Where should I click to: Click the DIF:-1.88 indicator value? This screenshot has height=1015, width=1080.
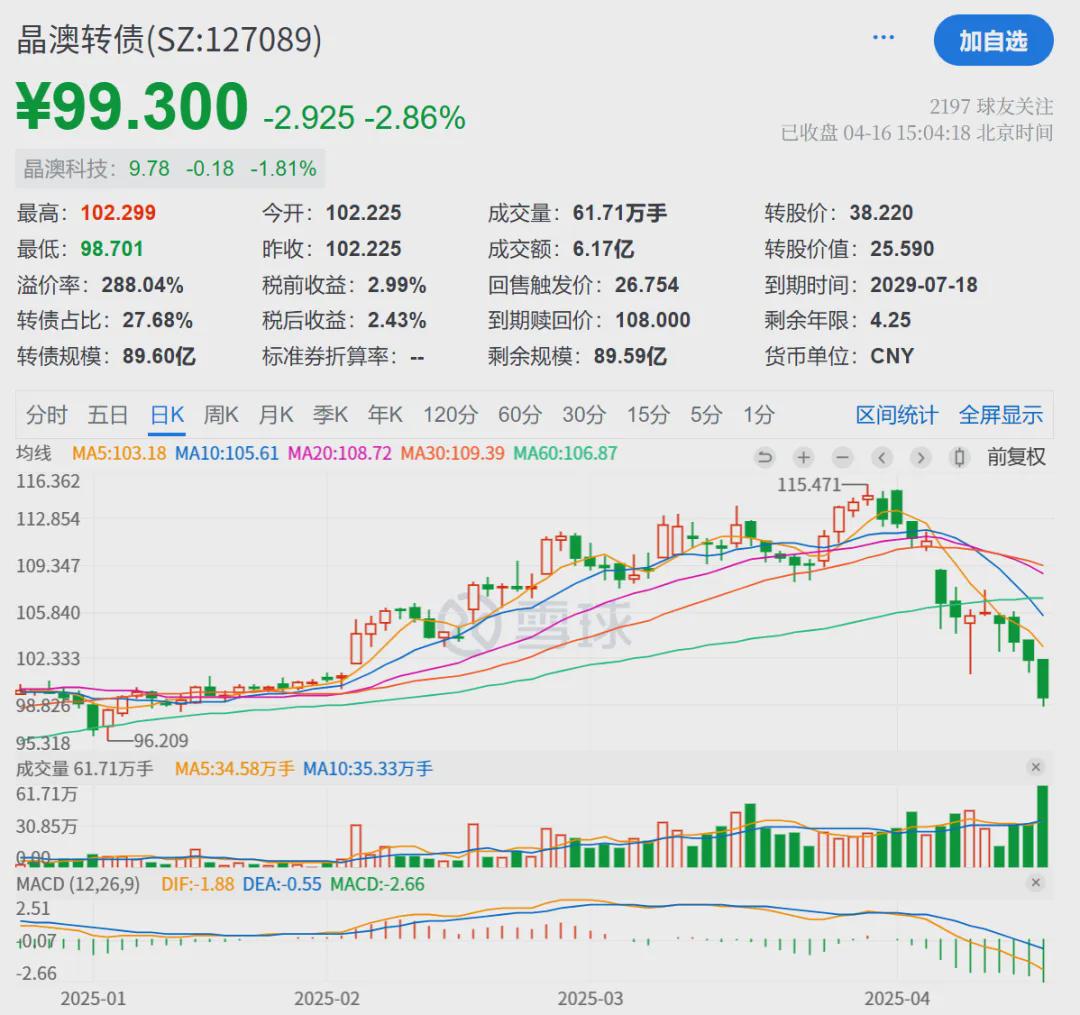point(198,884)
